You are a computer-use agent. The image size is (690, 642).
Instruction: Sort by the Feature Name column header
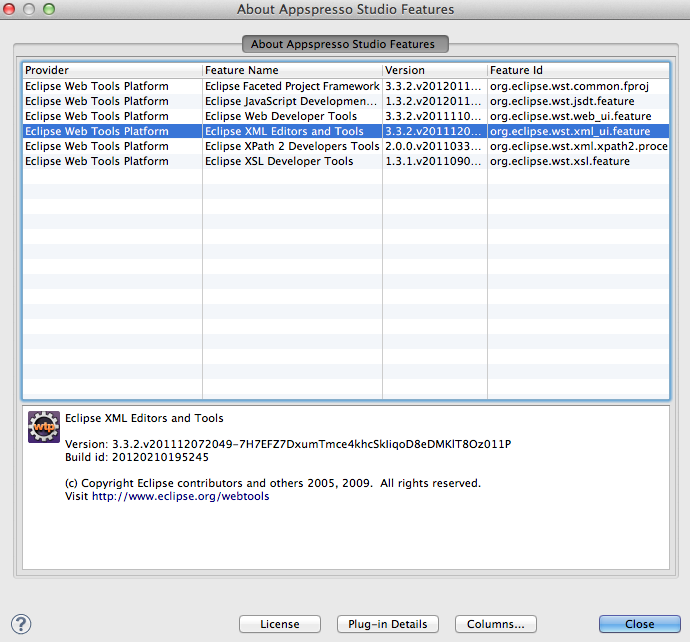click(x=292, y=70)
